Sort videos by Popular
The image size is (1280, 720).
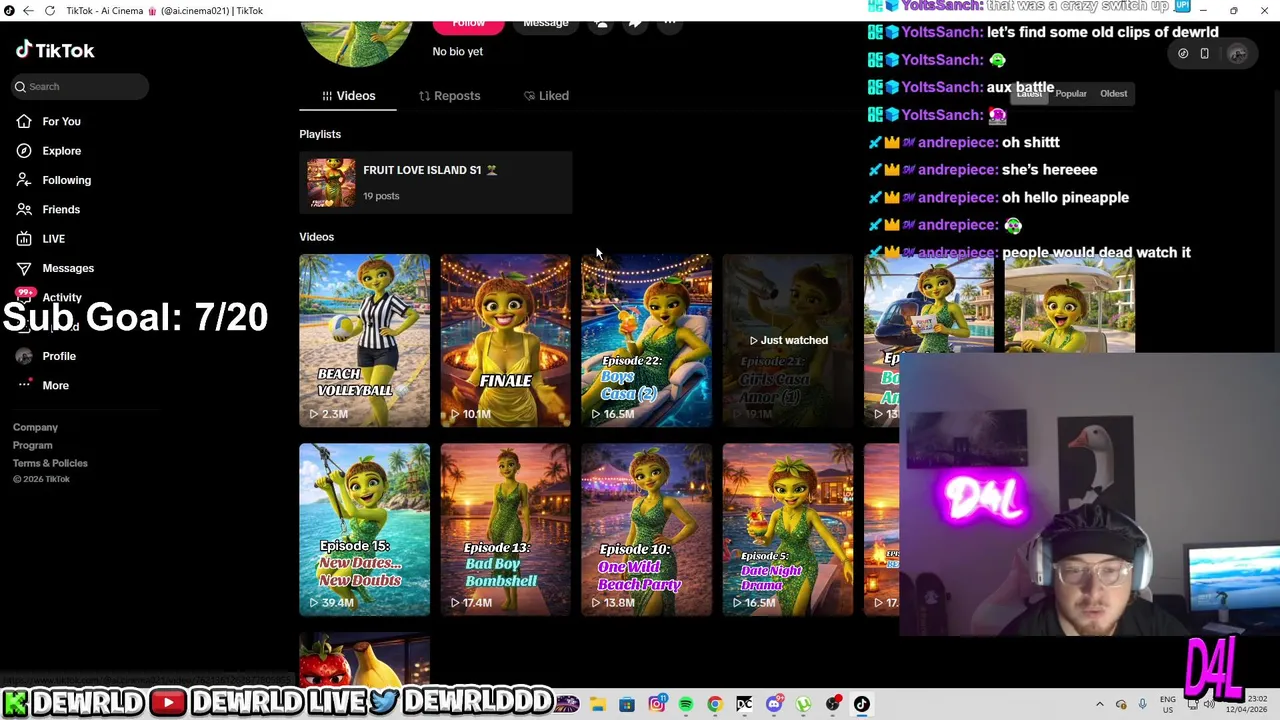tap(1070, 94)
